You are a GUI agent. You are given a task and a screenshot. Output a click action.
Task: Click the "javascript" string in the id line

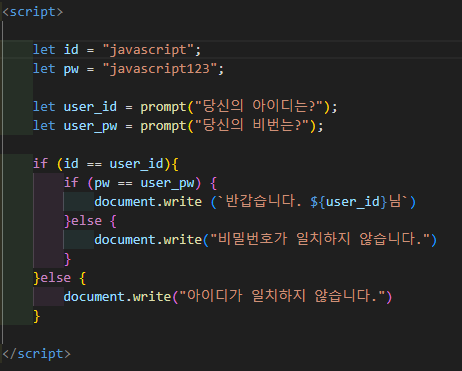(148, 50)
